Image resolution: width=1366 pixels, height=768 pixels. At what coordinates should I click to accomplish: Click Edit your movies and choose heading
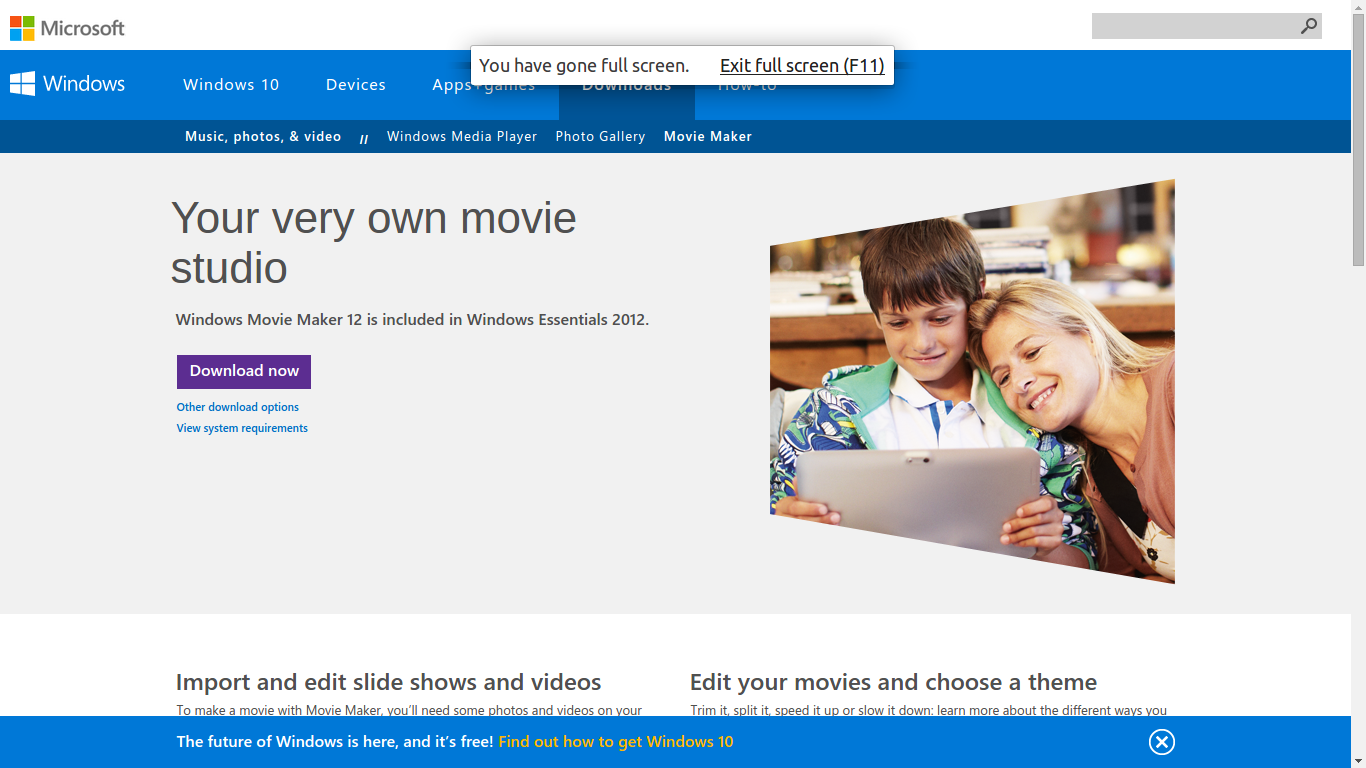coord(893,682)
